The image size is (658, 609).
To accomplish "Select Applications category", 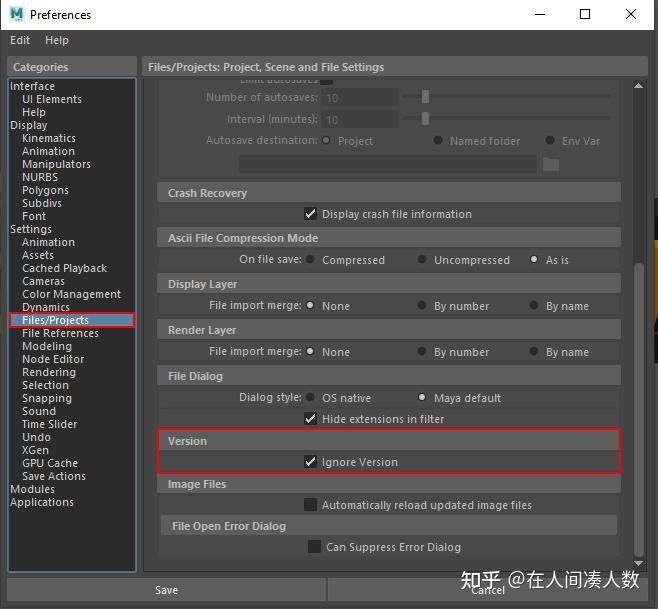I will [x=42, y=502].
